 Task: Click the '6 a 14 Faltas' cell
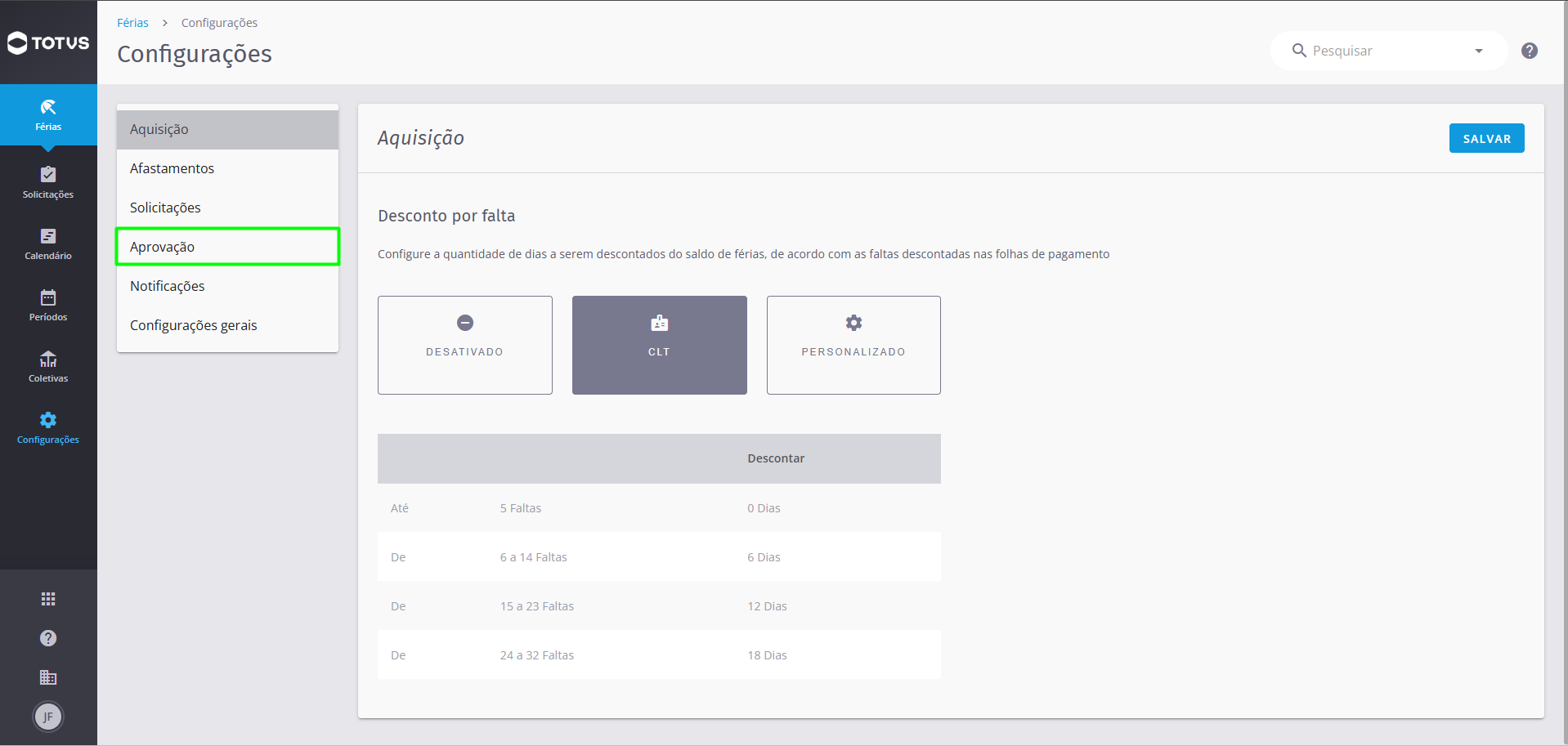(533, 557)
